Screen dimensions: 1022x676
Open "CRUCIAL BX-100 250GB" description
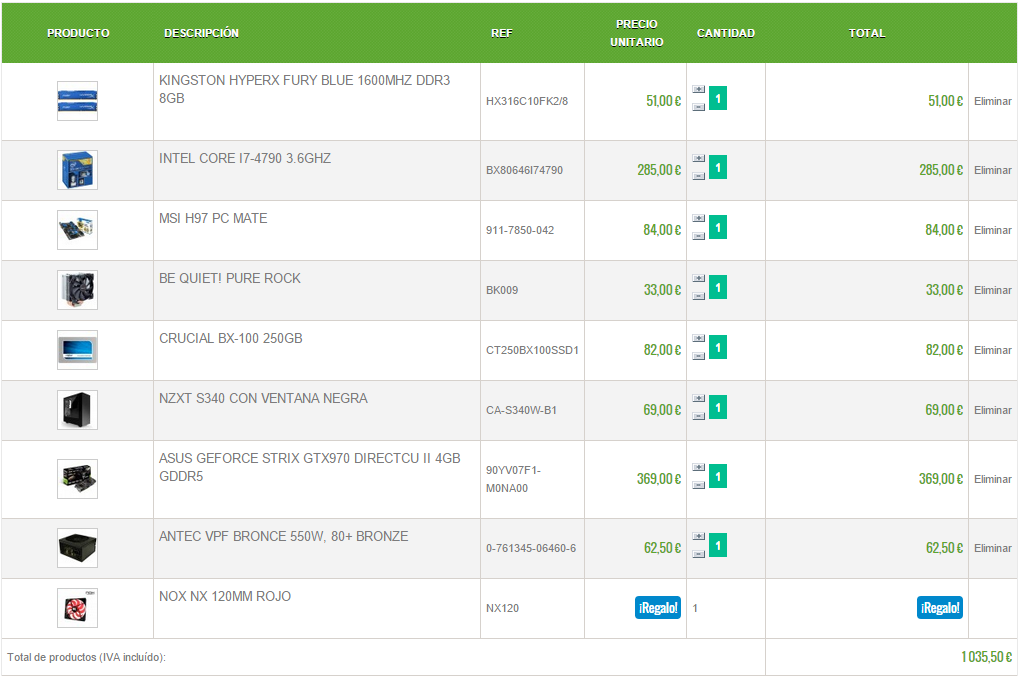pyautogui.click(x=231, y=338)
